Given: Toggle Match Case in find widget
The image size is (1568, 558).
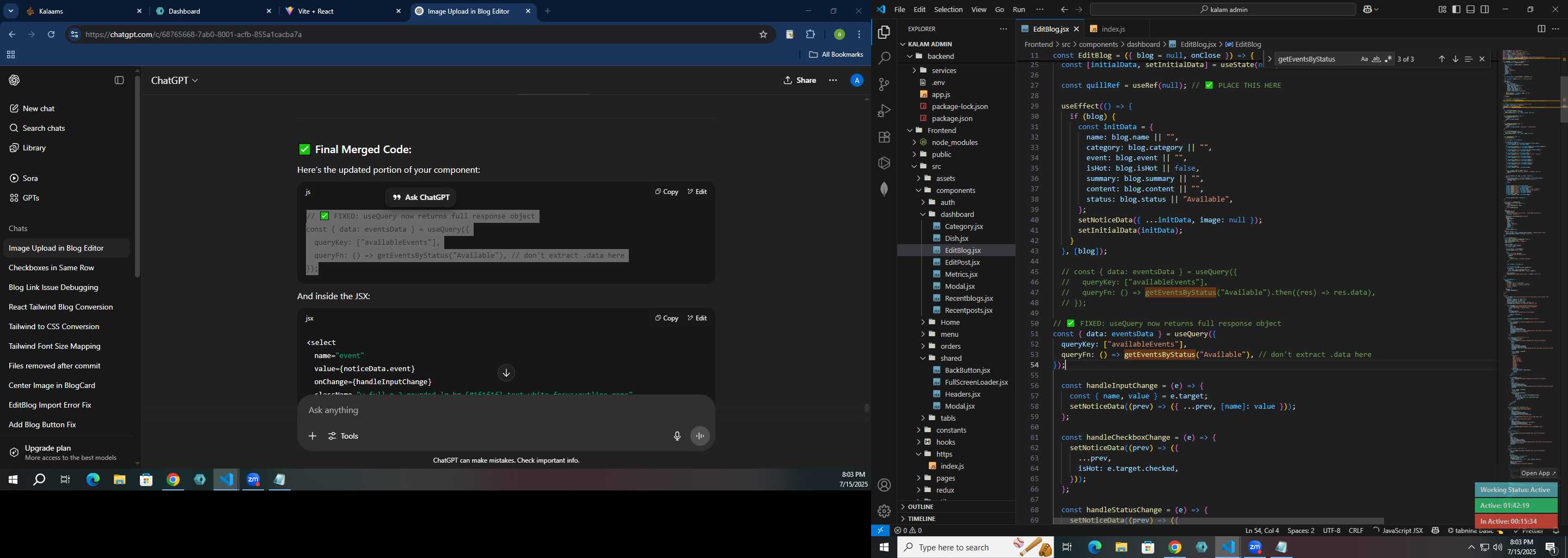Looking at the screenshot, I should (1363, 59).
